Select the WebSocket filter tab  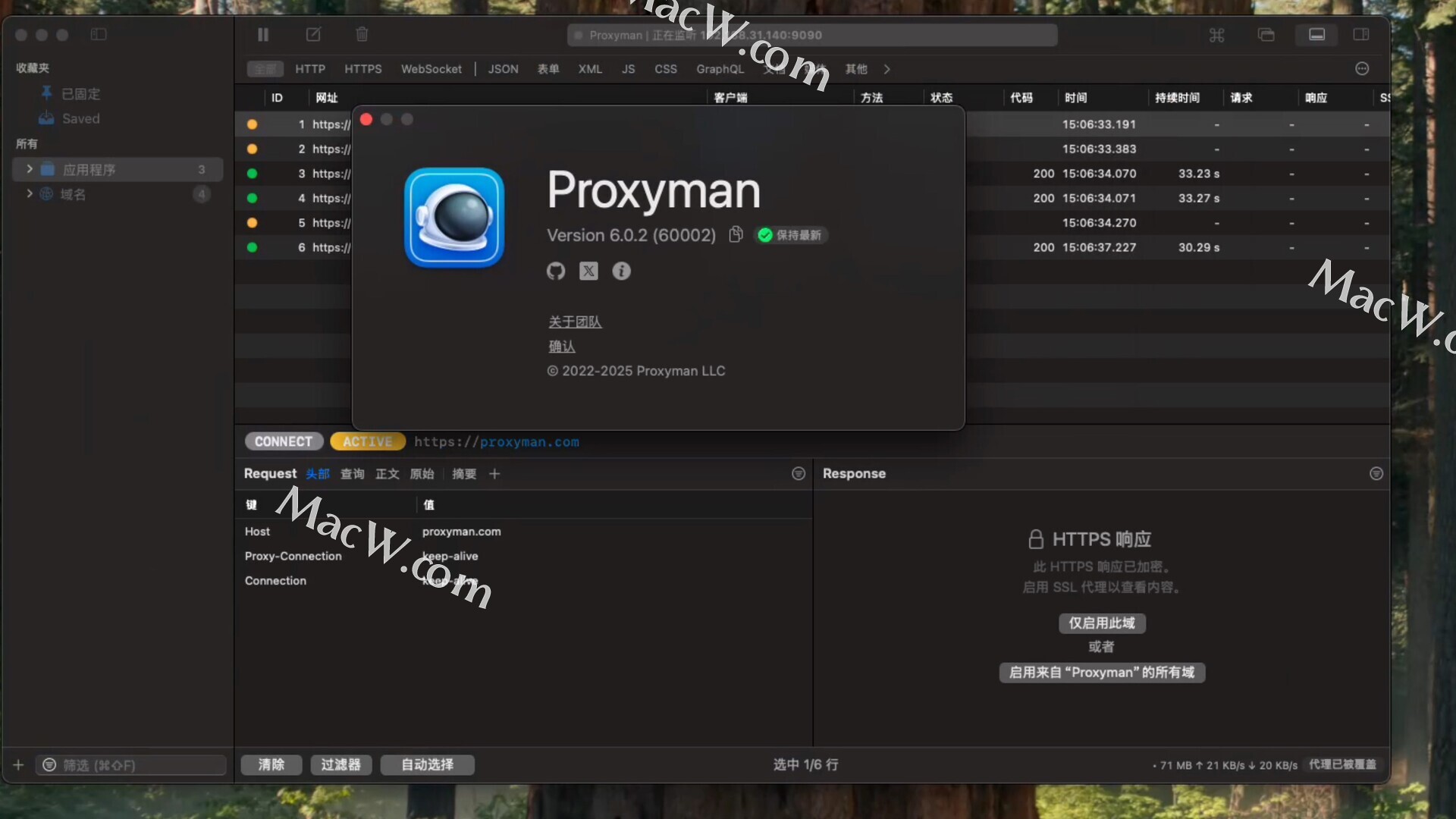(431, 69)
